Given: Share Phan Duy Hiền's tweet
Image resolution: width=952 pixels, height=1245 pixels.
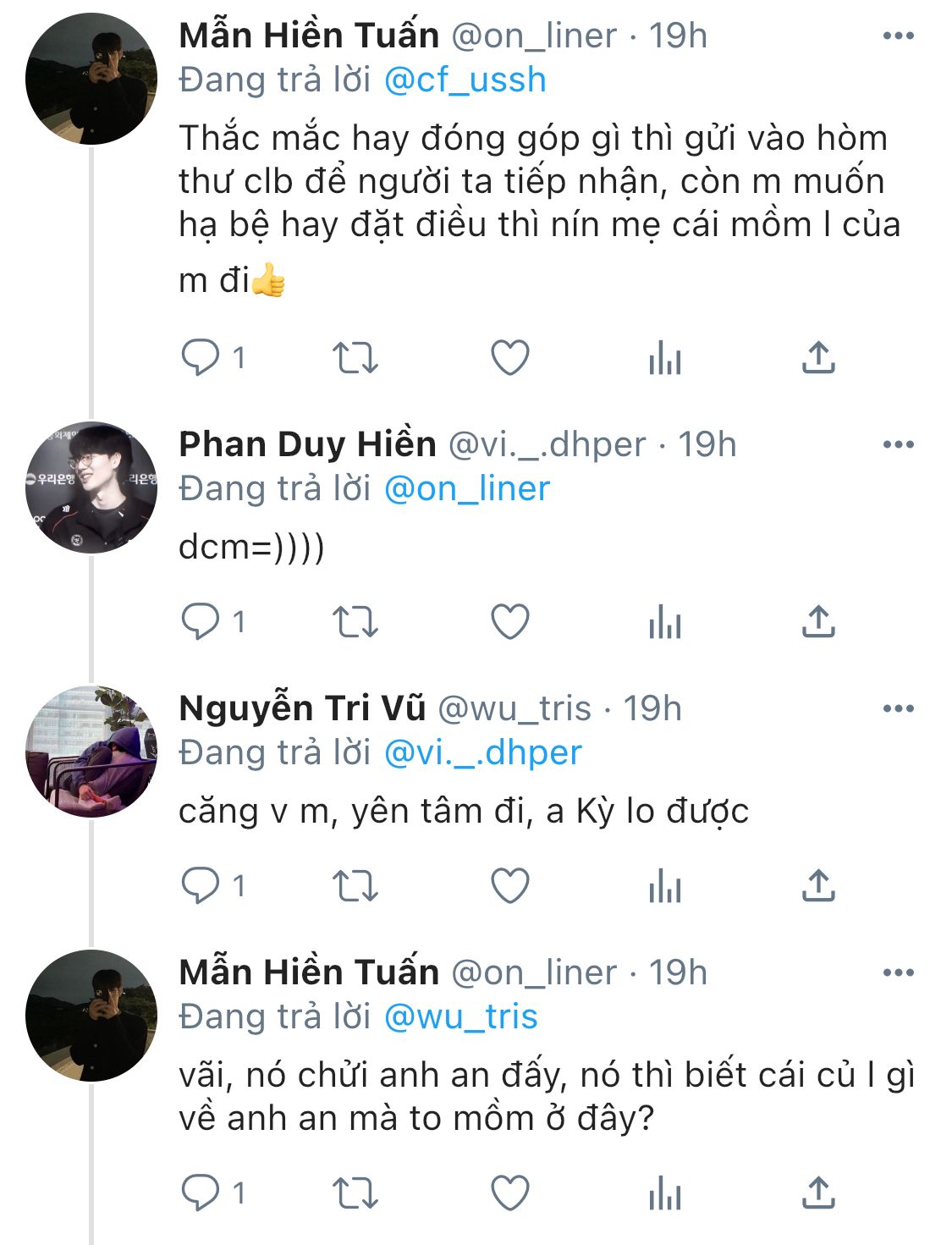Looking at the screenshot, I should click(x=818, y=622).
